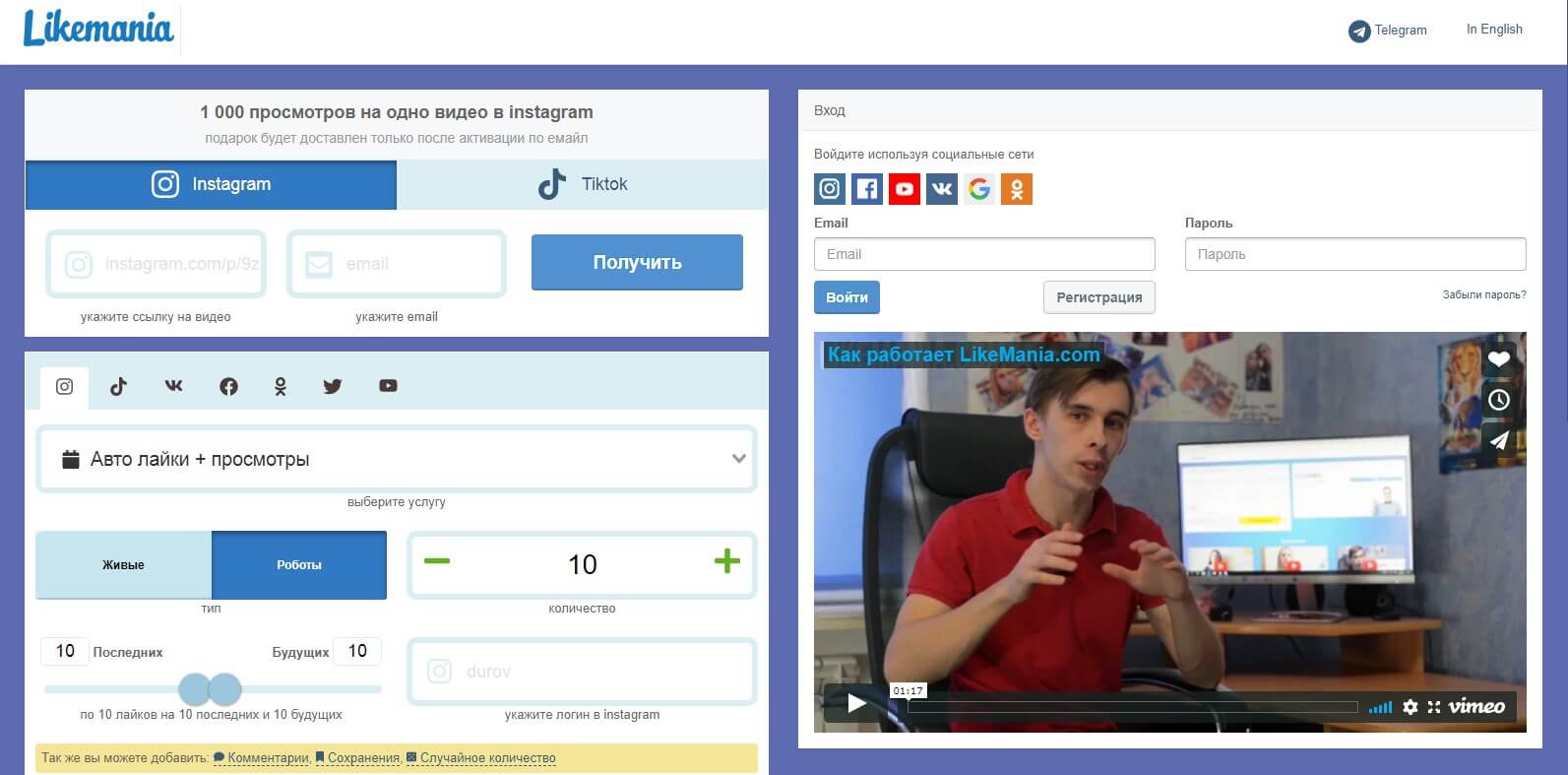Choose the Живые type option
1568x775 pixels.
click(x=124, y=565)
